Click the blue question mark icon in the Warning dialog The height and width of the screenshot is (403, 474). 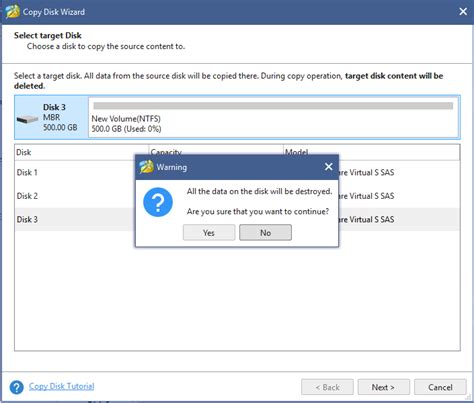click(x=158, y=202)
